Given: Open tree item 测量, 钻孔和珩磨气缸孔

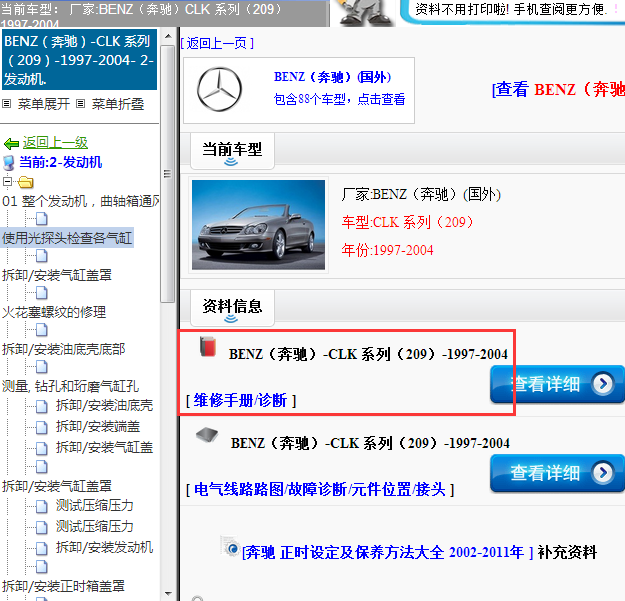Looking at the screenshot, I should pos(70,386).
